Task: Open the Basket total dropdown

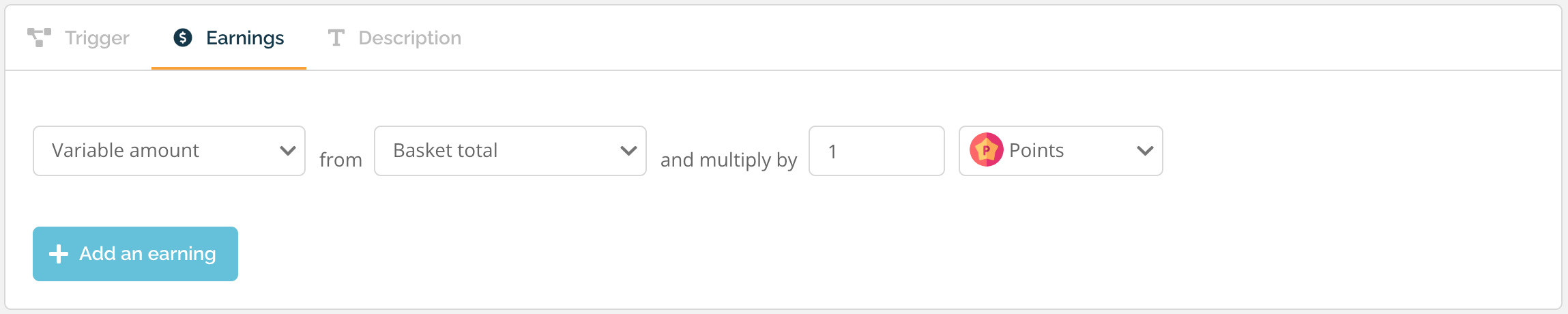Action: 510,151
